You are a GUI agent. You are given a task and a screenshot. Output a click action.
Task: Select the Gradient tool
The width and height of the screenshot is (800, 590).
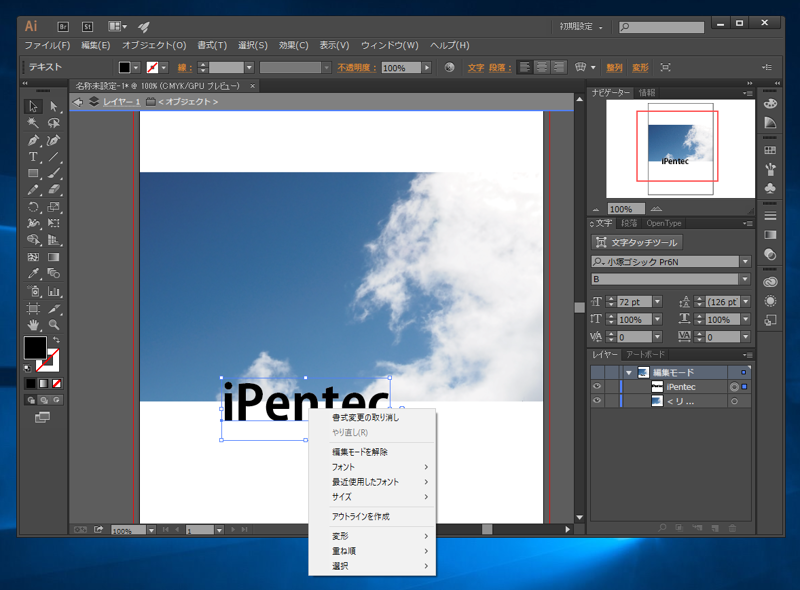point(54,257)
